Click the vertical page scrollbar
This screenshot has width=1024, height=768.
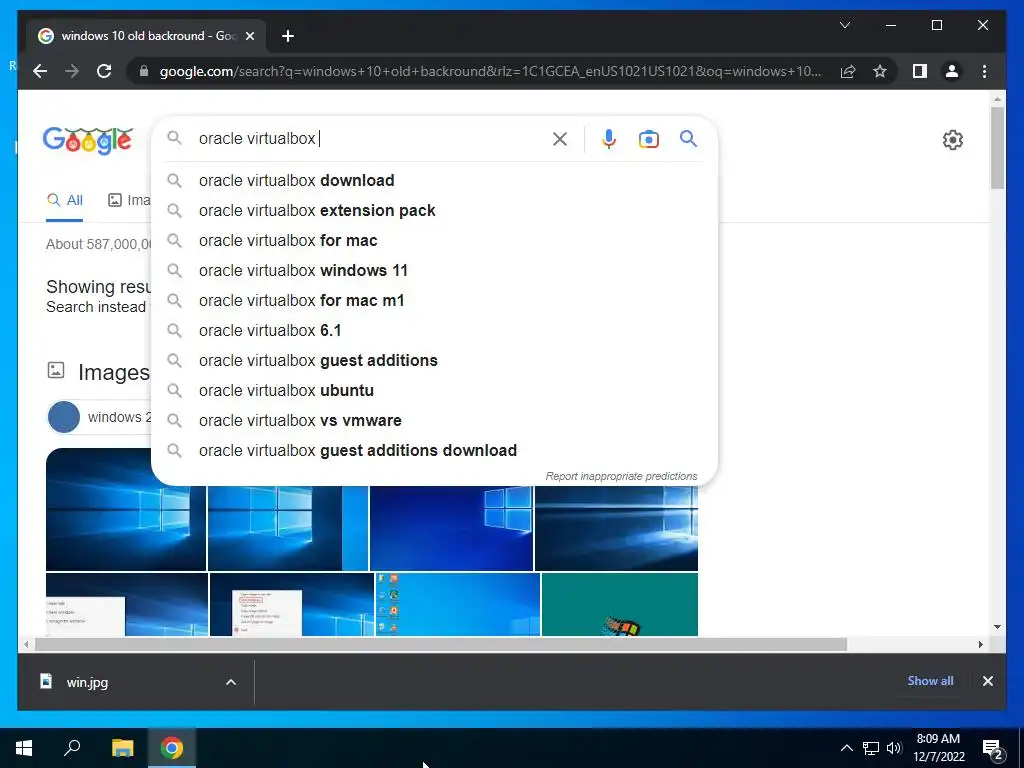(997, 148)
